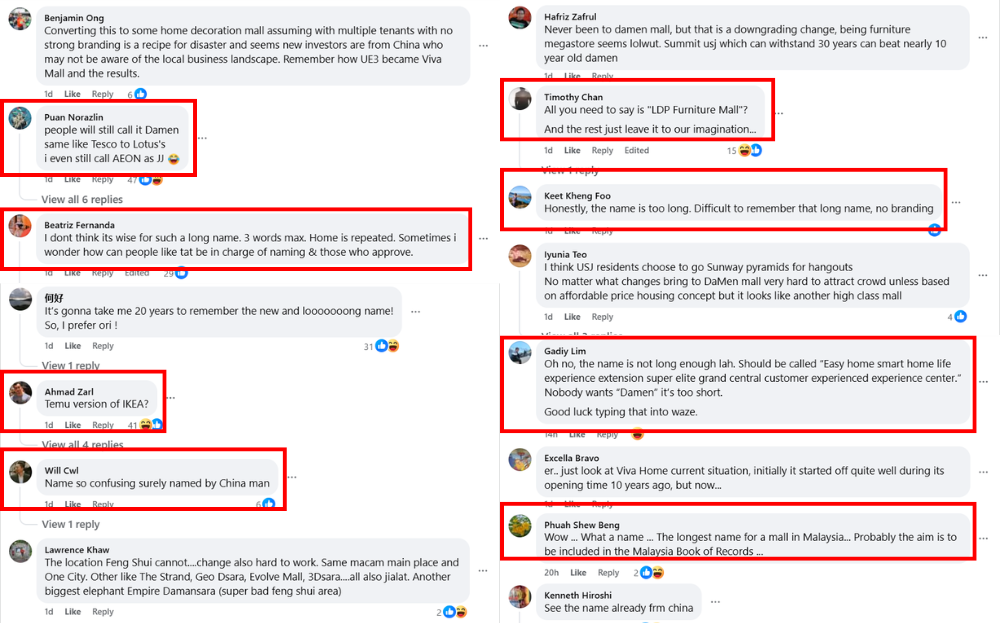Image resolution: width=1000 pixels, height=623 pixels.
Task: View reactions on Timothy Chan's comment
Action: tap(749, 150)
